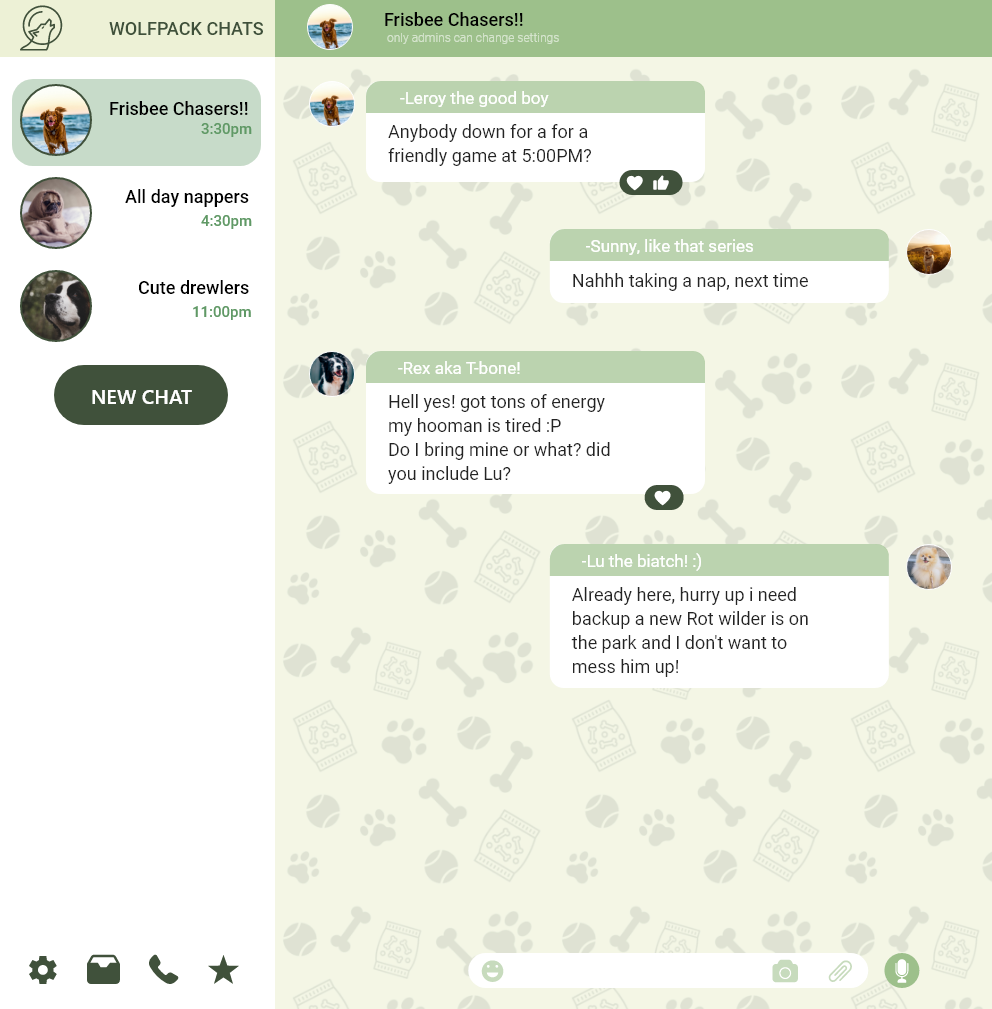Click the heart and thumbs-up reactions on Leroy's message
Image resolution: width=992 pixels, height=1009 pixels.
click(650, 183)
